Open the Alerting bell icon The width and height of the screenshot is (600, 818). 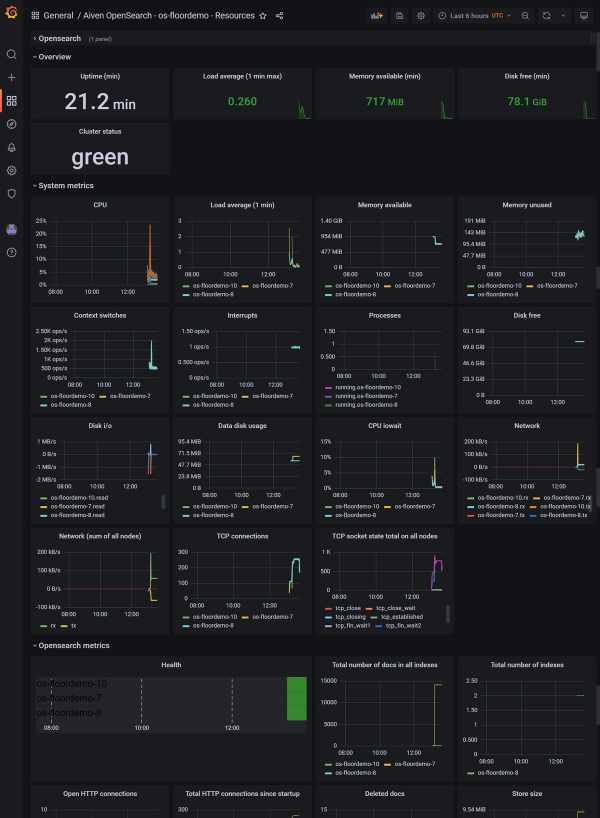click(x=11, y=147)
